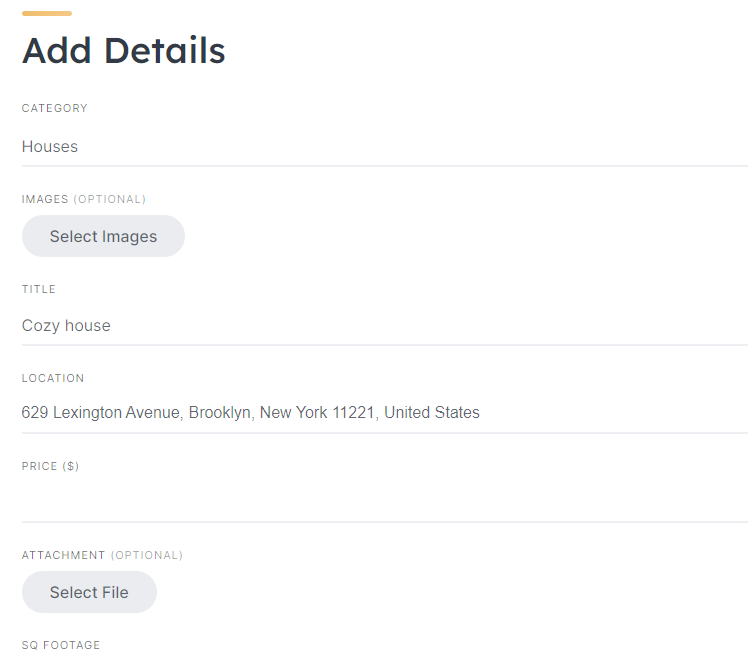Click the Select Images button
The image size is (748, 668).
coord(103,237)
